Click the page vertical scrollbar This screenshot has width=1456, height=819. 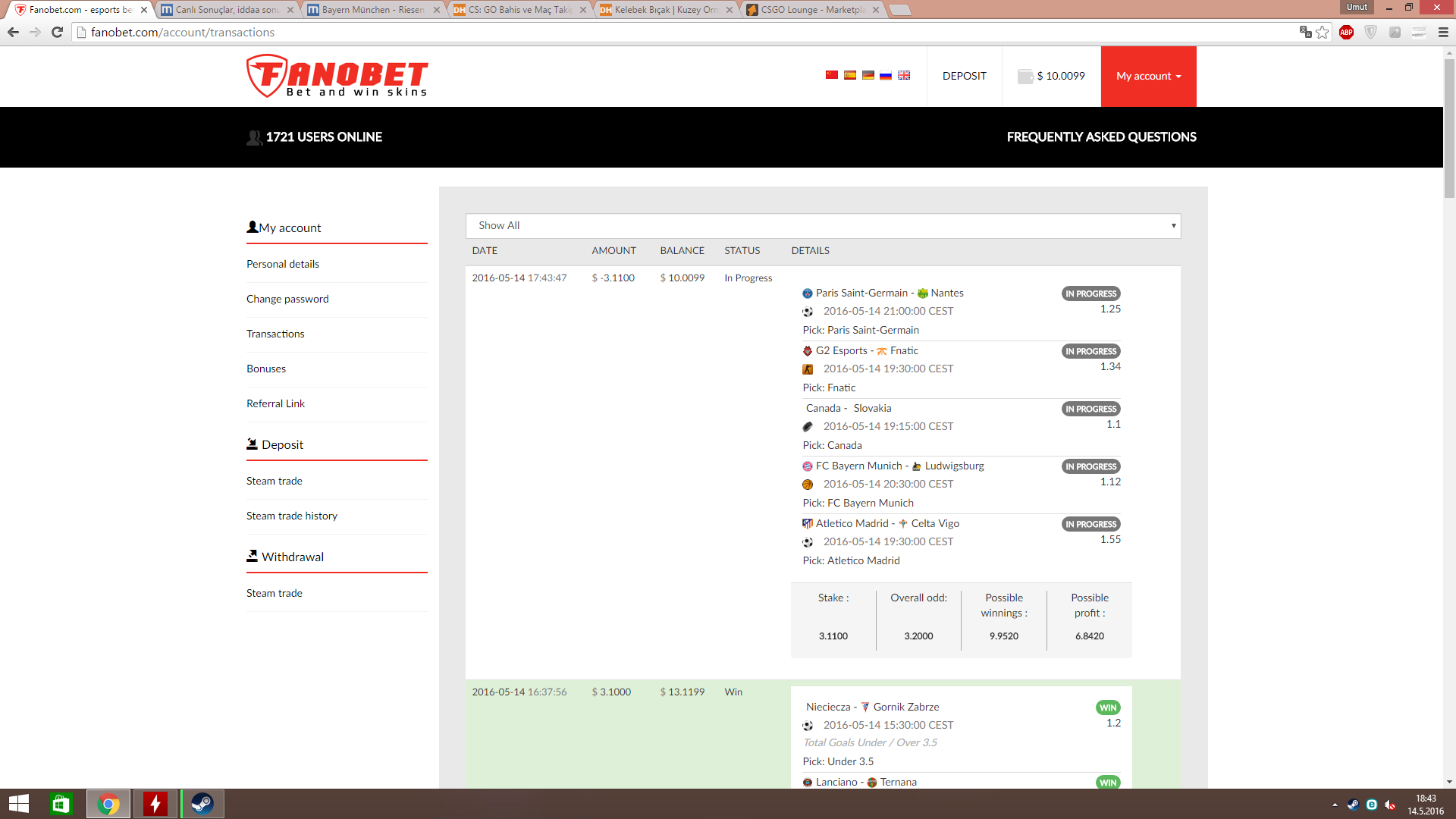1449,129
